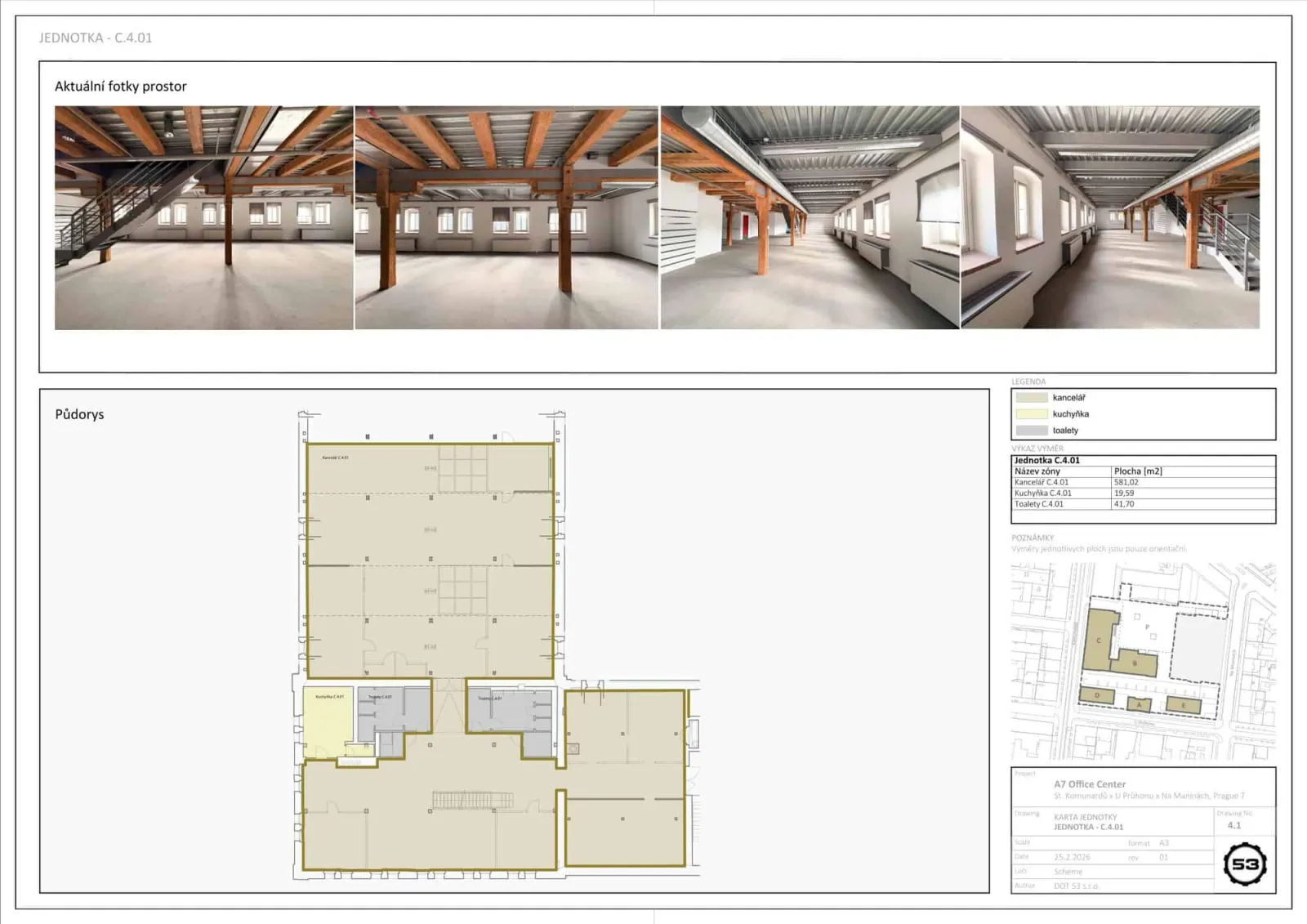Screen dimensions: 1307x924
Task: Open third photo of the long corridor with ducting
Action: coord(810,217)
